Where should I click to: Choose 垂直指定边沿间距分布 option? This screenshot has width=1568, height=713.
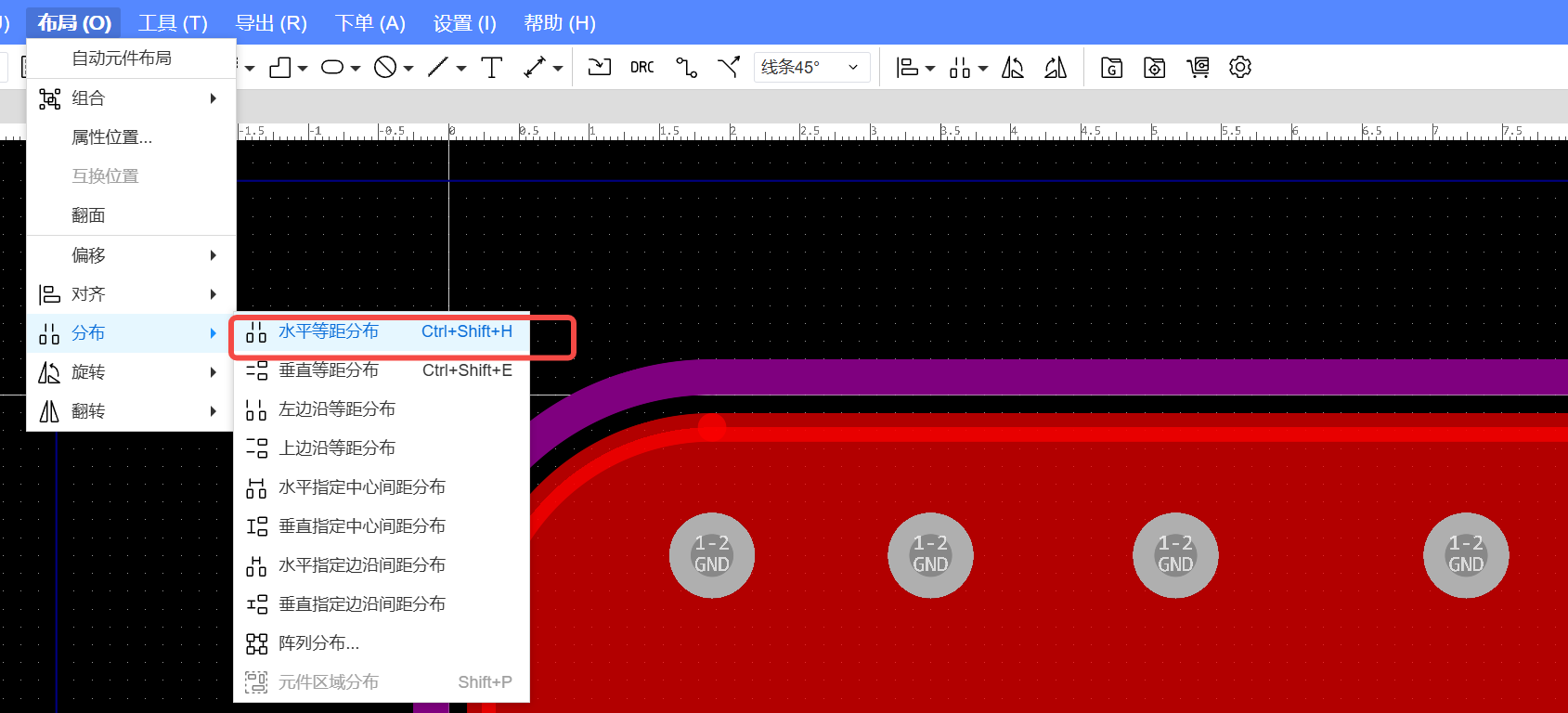coord(382,604)
